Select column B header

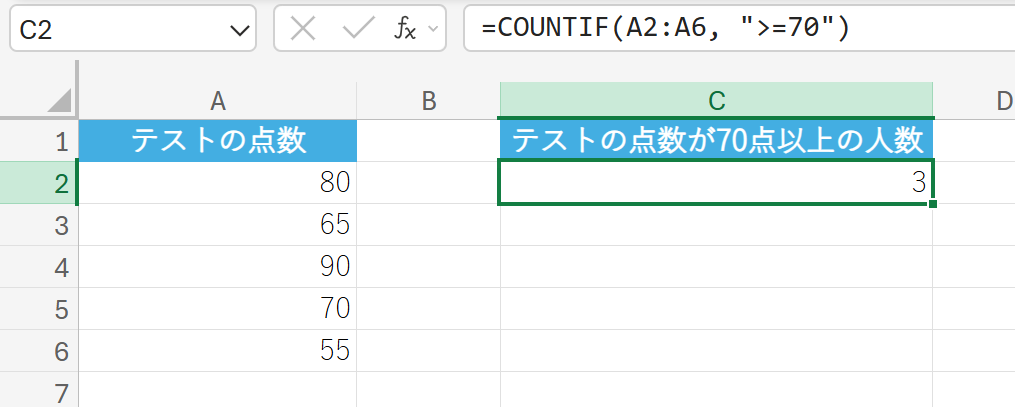click(428, 100)
